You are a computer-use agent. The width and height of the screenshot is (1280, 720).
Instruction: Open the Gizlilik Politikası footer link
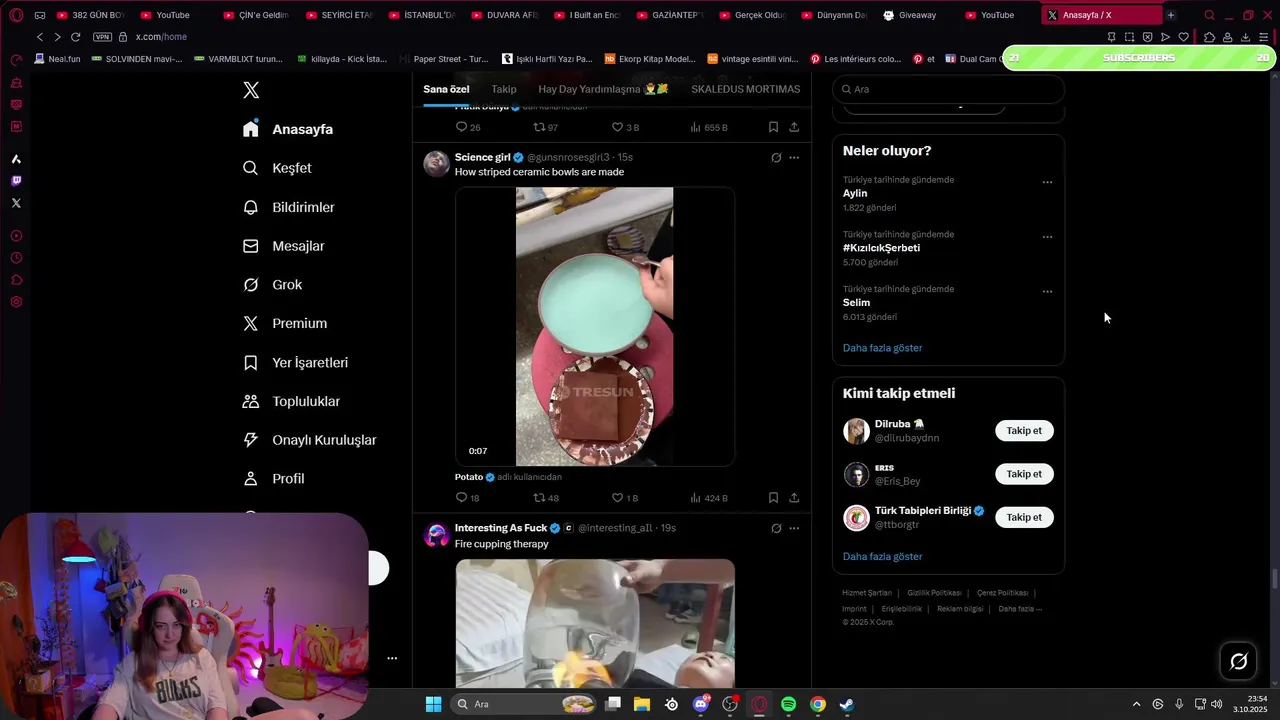(x=934, y=593)
